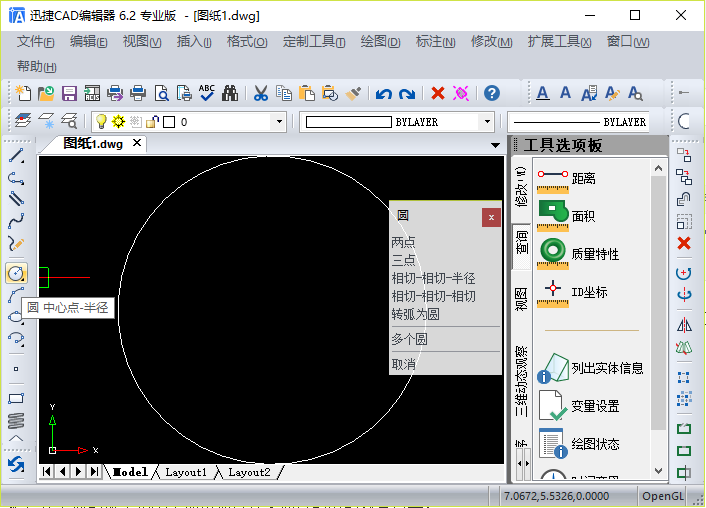Select the Model tab
The image size is (706, 508).
pos(130,472)
